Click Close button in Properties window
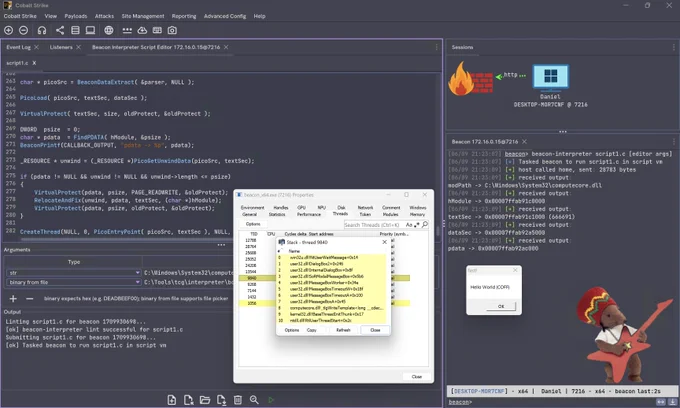Viewport: 680px width, 408px height. tap(416, 377)
